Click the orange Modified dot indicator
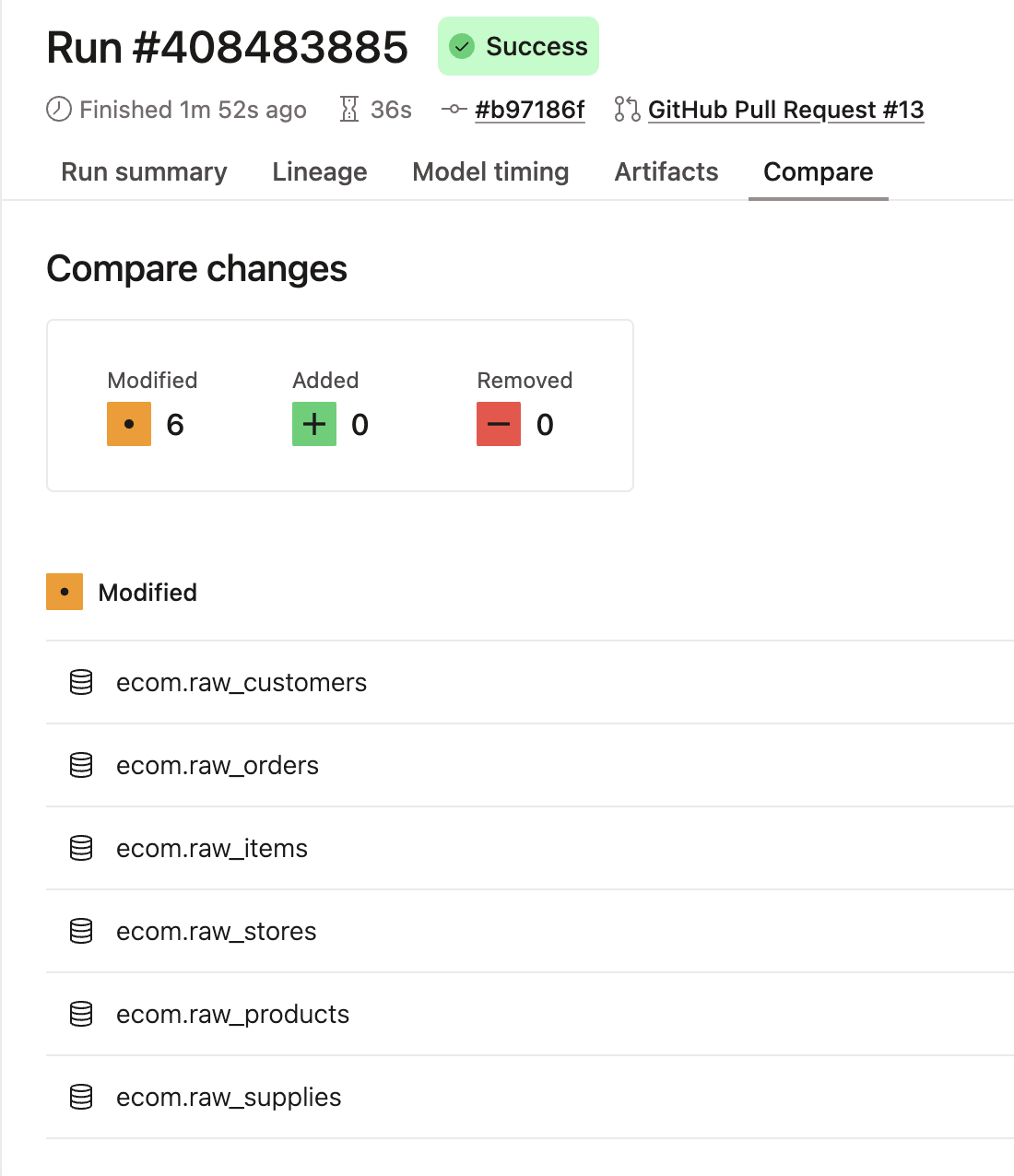 pos(128,424)
